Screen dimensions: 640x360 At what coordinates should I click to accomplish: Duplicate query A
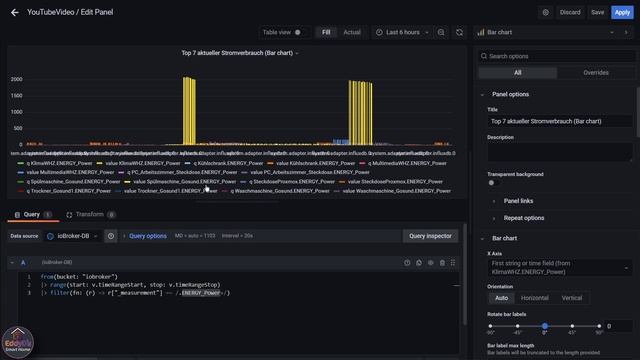[x=419, y=263]
